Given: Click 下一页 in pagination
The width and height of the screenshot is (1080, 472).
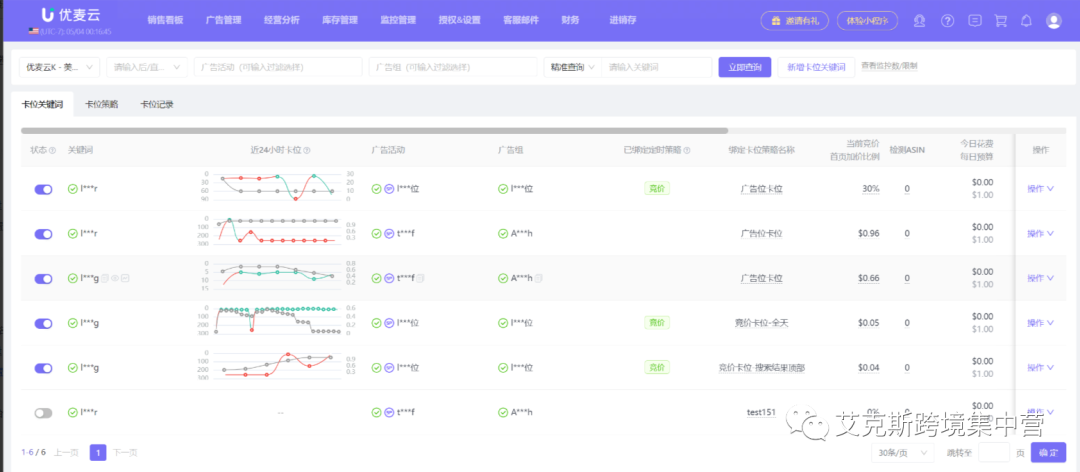Looking at the screenshot, I should point(125,453).
